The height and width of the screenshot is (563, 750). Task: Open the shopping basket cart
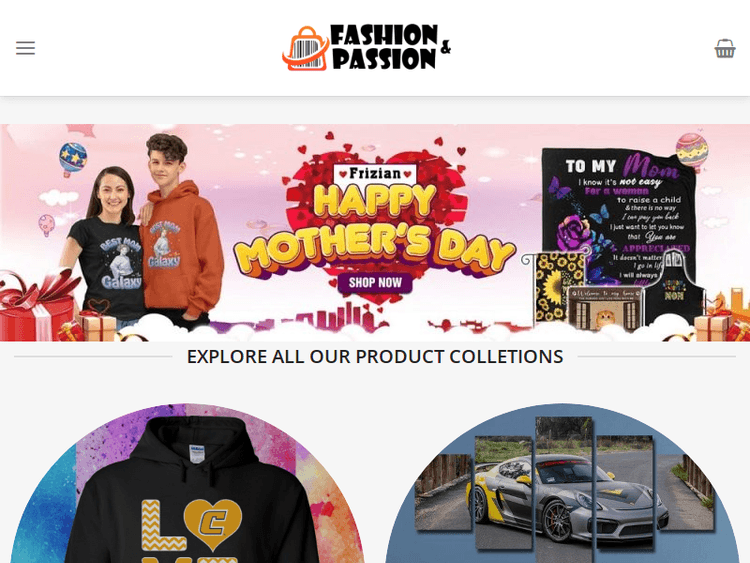pyautogui.click(x=725, y=48)
